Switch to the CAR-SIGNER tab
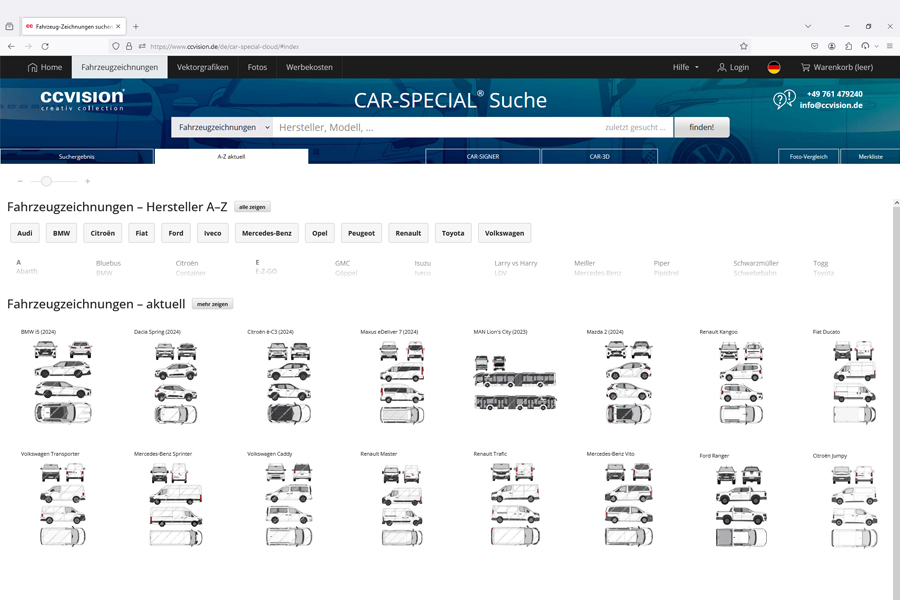This screenshot has height=600, width=900. [x=483, y=157]
